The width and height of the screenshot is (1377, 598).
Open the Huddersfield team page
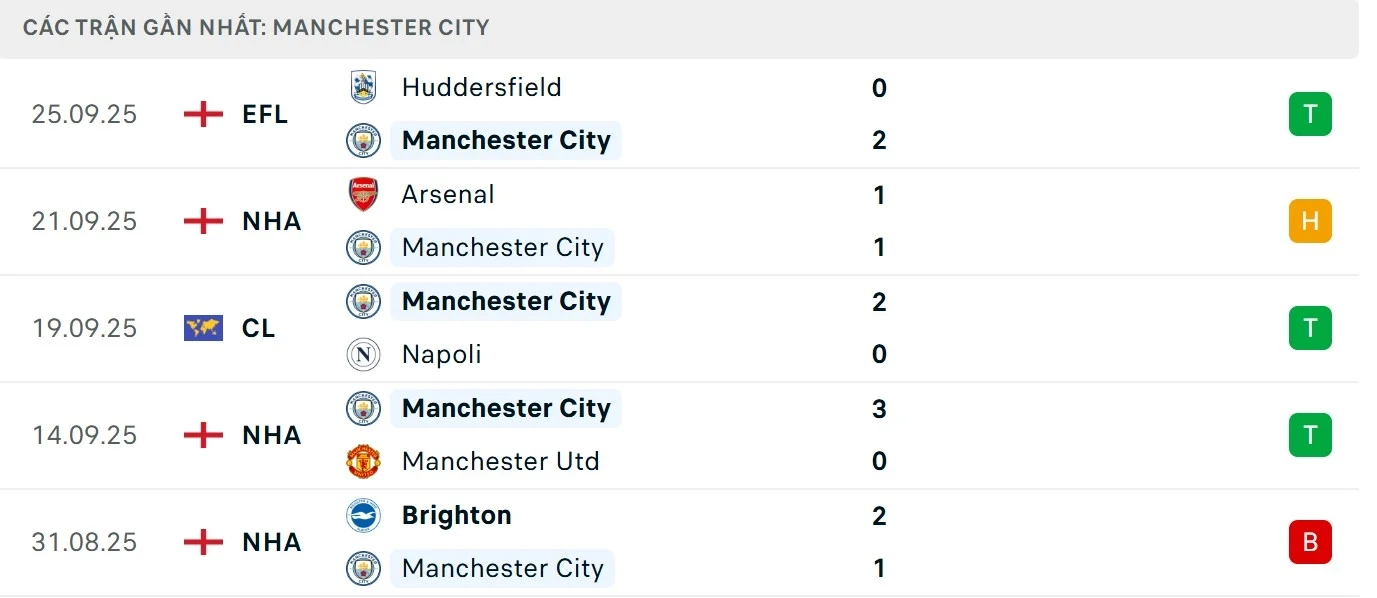point(481,87)
